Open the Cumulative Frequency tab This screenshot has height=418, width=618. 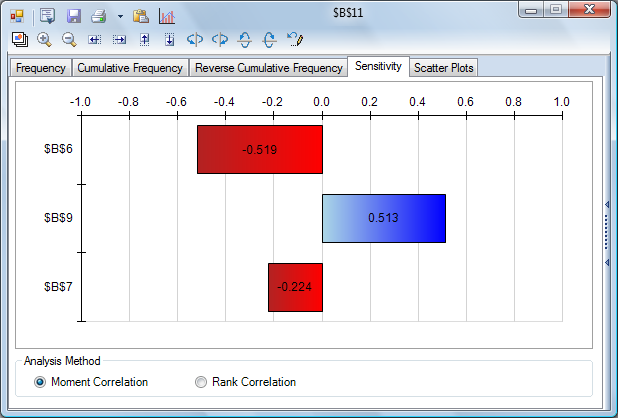pyautogui.click(x=130, y=68)
